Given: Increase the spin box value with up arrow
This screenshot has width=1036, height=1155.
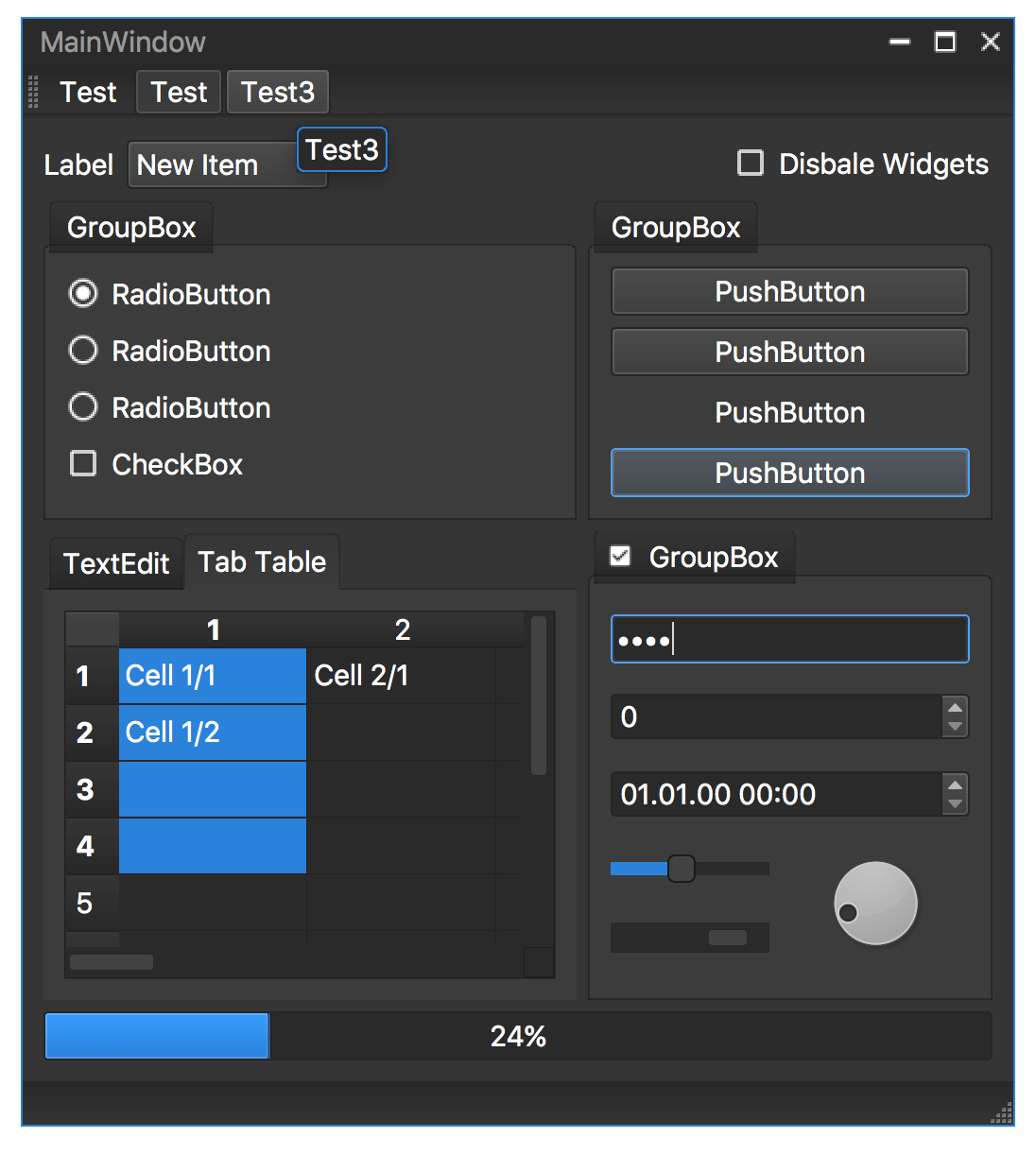Looking at the screenshot, I should (955, 708).
